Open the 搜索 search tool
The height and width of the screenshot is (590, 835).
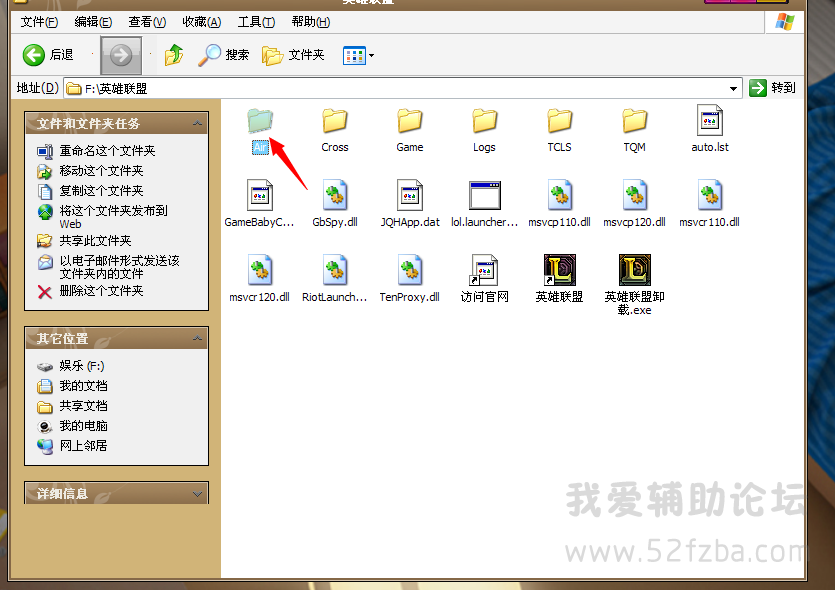224,55
